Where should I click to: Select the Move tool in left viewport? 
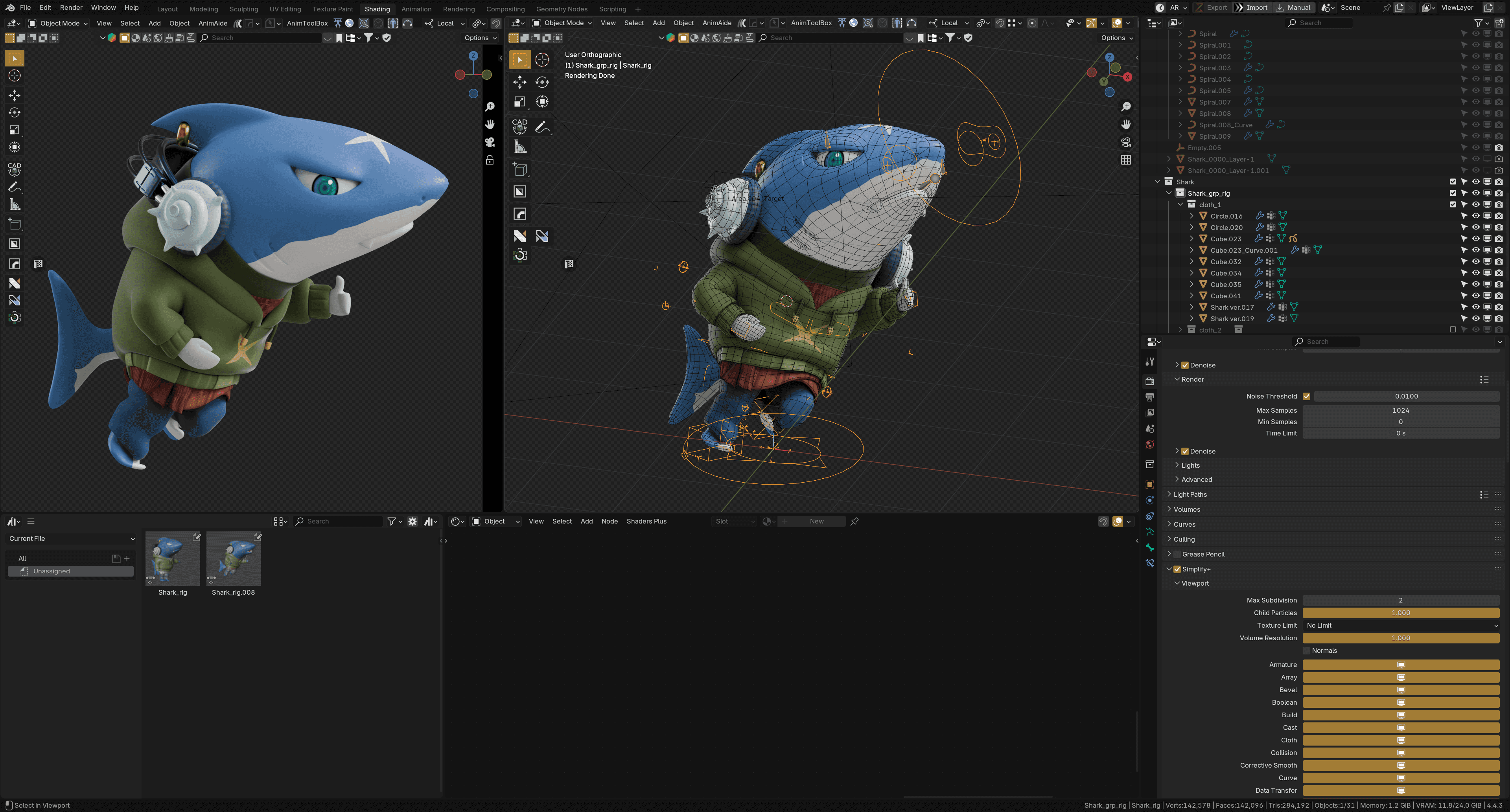[15, 95]
